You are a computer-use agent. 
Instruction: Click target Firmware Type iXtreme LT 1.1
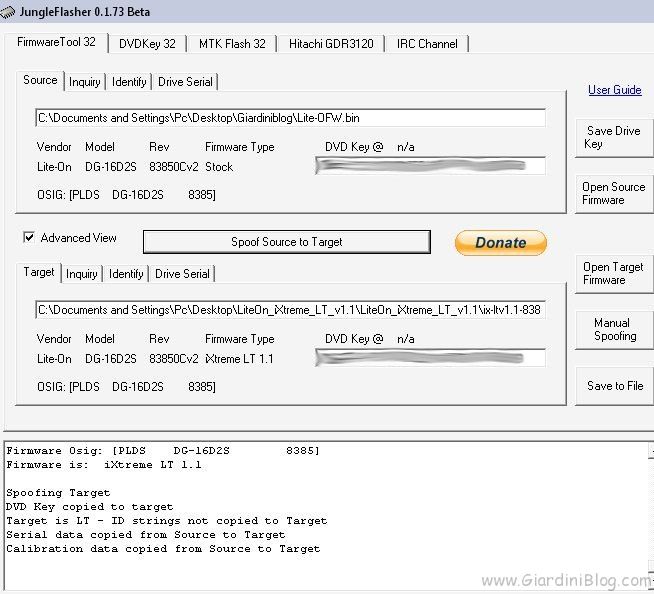point(239,359)
